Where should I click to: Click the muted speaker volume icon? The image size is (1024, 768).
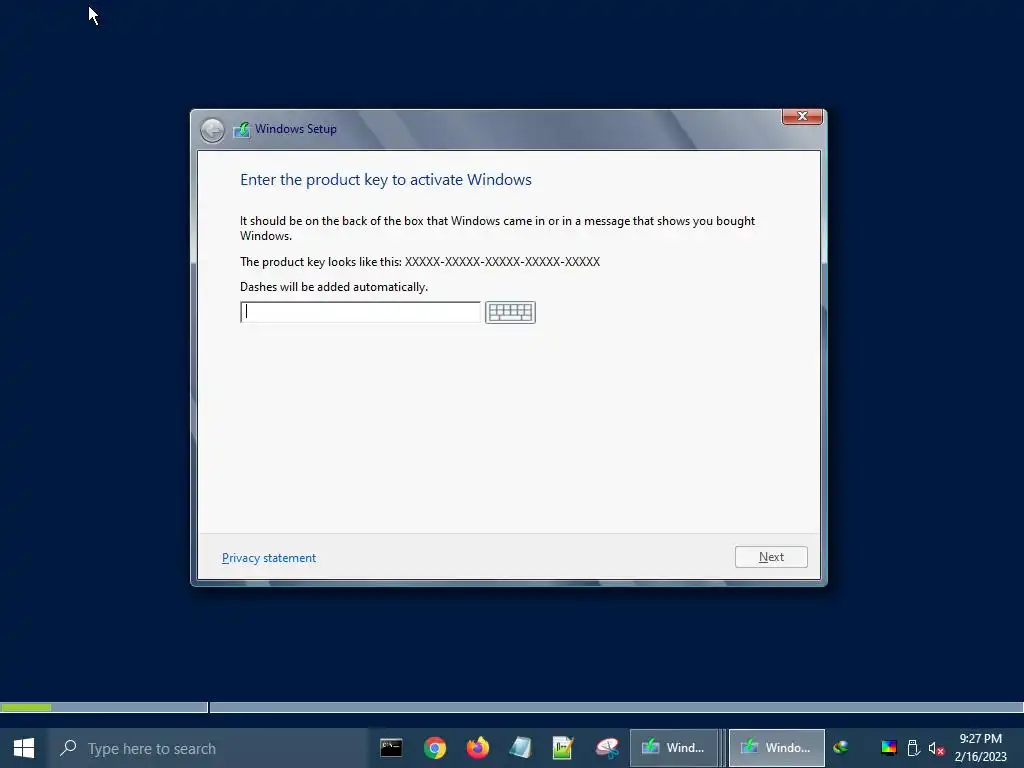point(936,748)
